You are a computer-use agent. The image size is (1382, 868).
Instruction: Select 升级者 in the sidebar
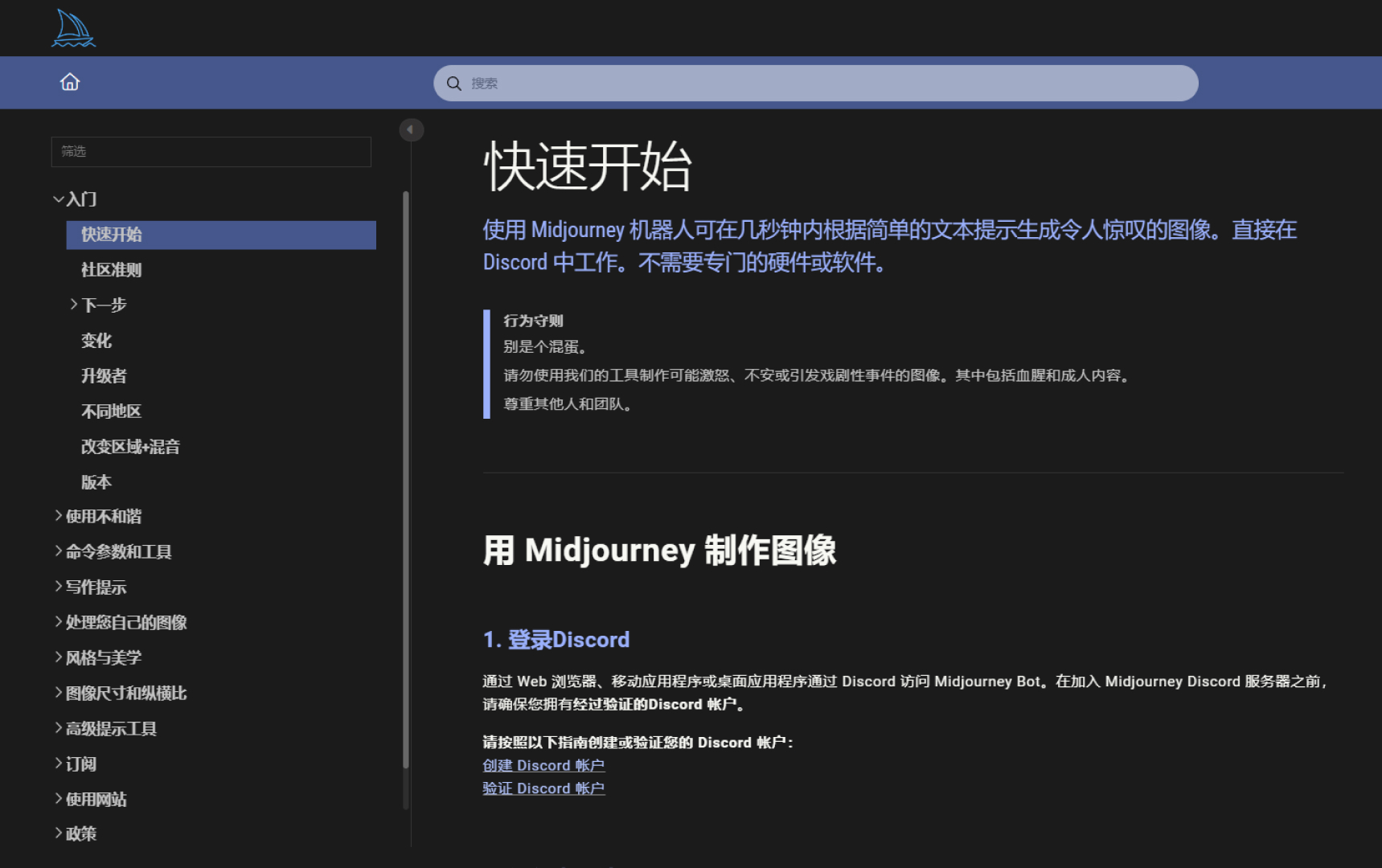(103, 375)
